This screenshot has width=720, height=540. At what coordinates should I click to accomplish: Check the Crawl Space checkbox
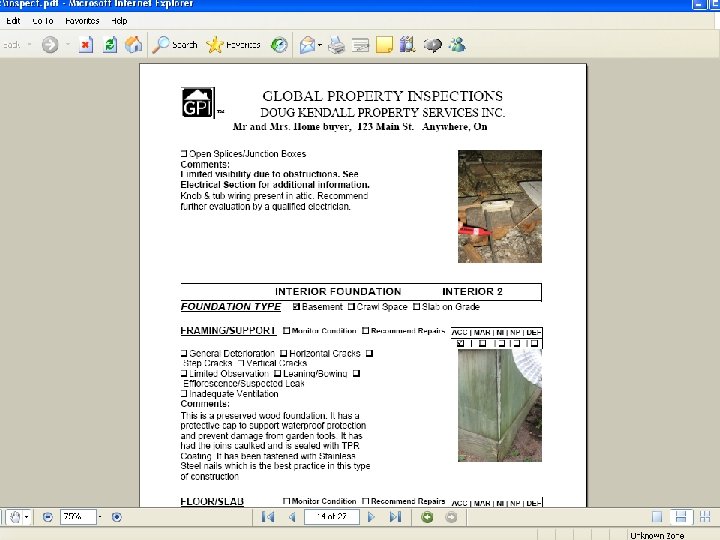[351, 306]
